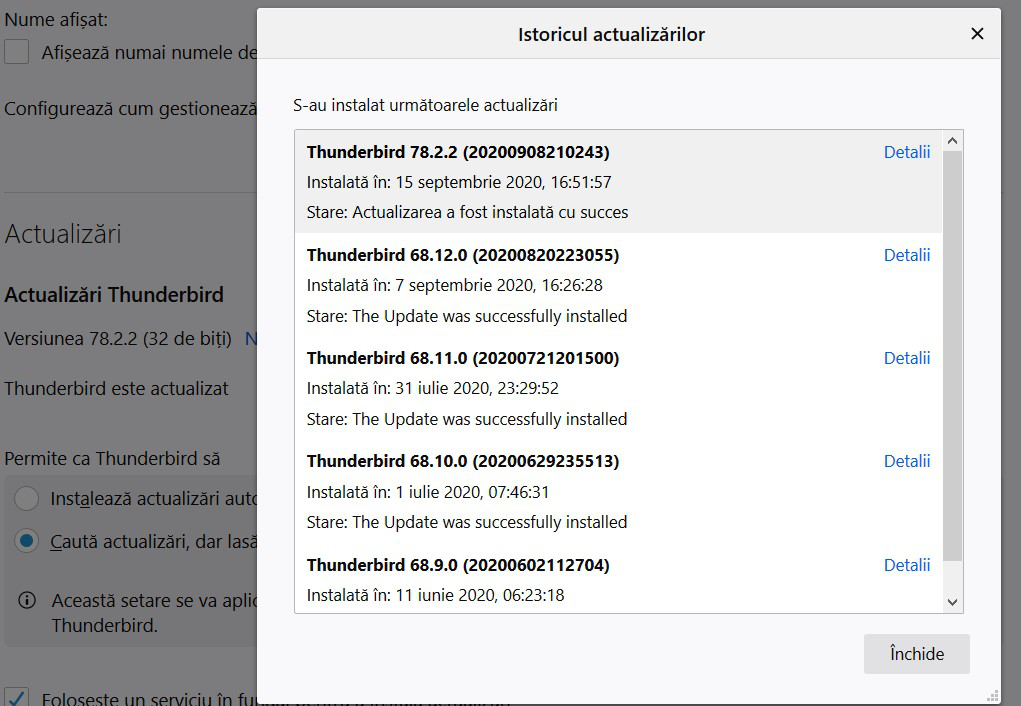Open Detalii for Thunderbird 68.9.0
This screenshot has height=706, width=1021.
pyautogui.click(x=906, y=565)
